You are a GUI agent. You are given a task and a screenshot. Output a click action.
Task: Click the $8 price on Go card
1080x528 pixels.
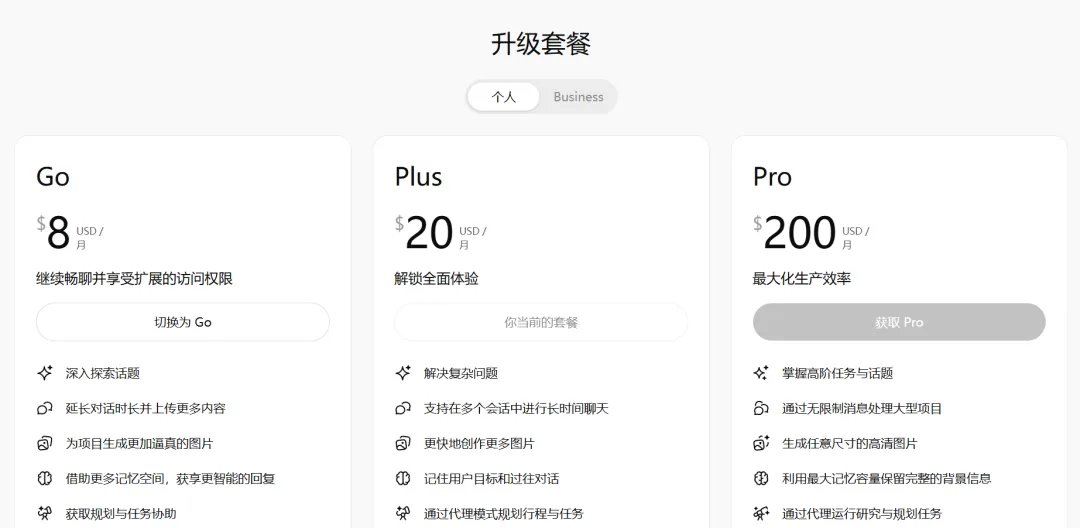tap(54, 233)
